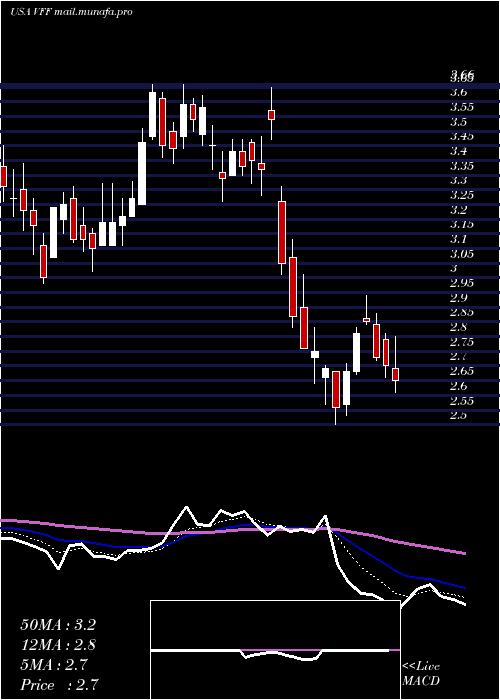Click the 3.45 price axis label
Viewport: 500px width, 700px height.
point(462,137)
